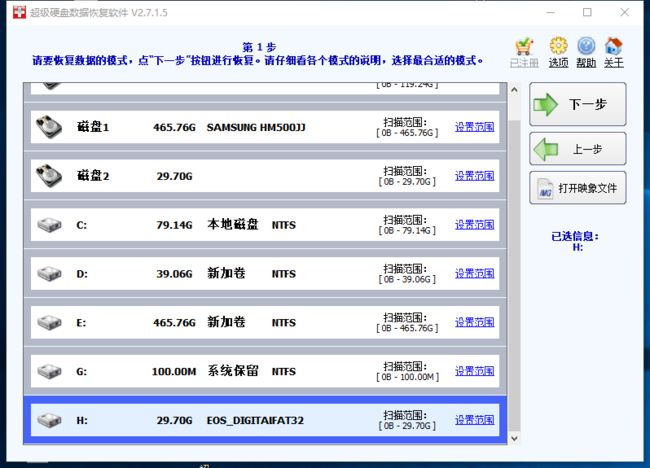Screen dimensions: 650x468
Task: Click the 上一步 previous step button
Action: coord(577,149)
